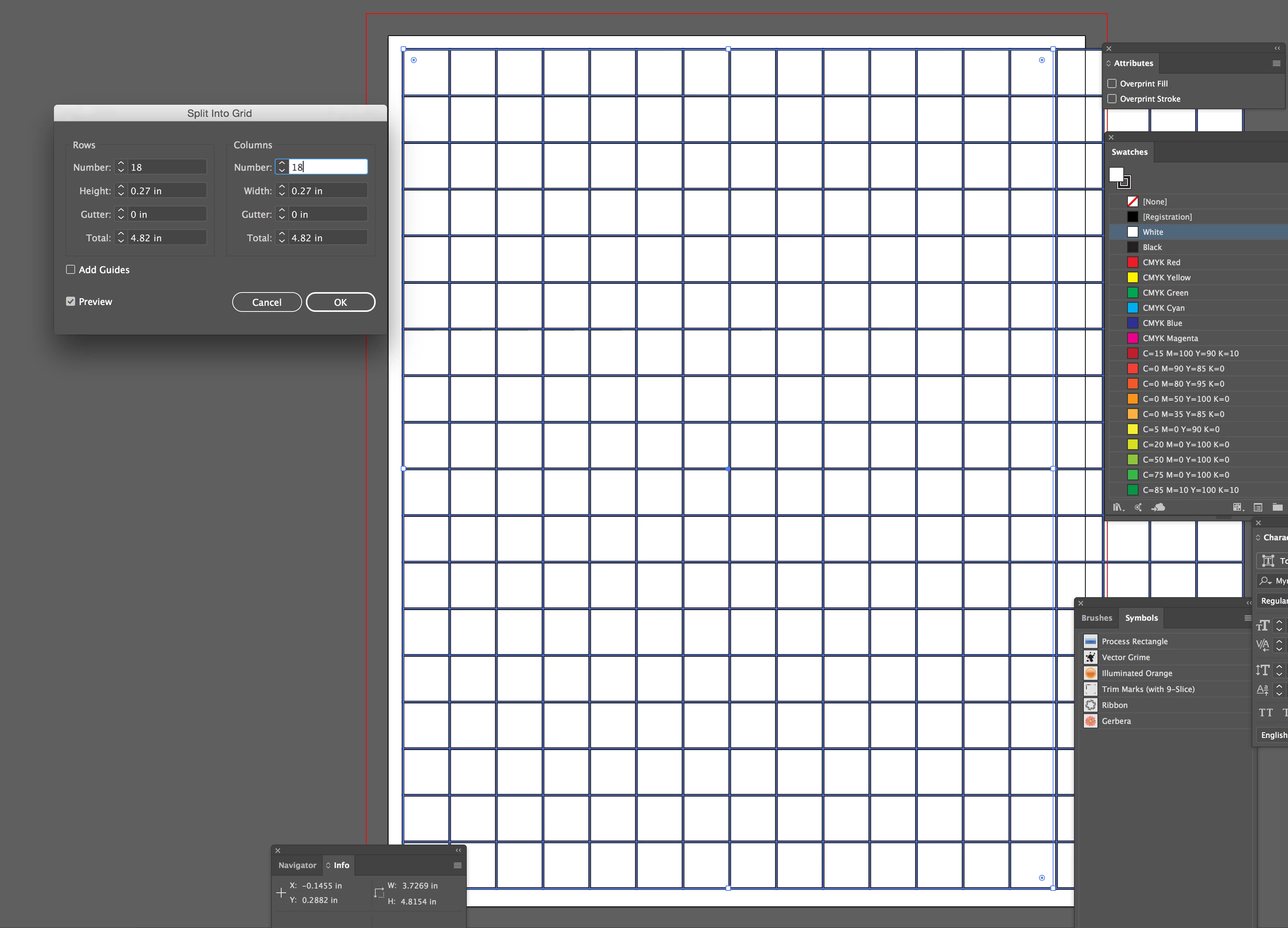Image resolution: width=1288 pixels, height=928 pixels.
Task: Open the Show Swatch Kinds menu icon
Action: [1238, 507]
